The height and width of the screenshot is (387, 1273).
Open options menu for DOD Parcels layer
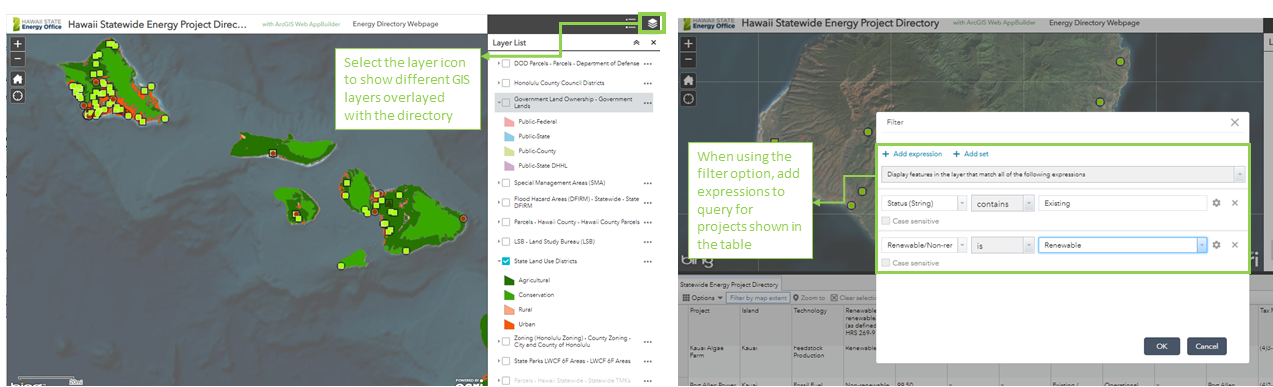pos(647,64)
